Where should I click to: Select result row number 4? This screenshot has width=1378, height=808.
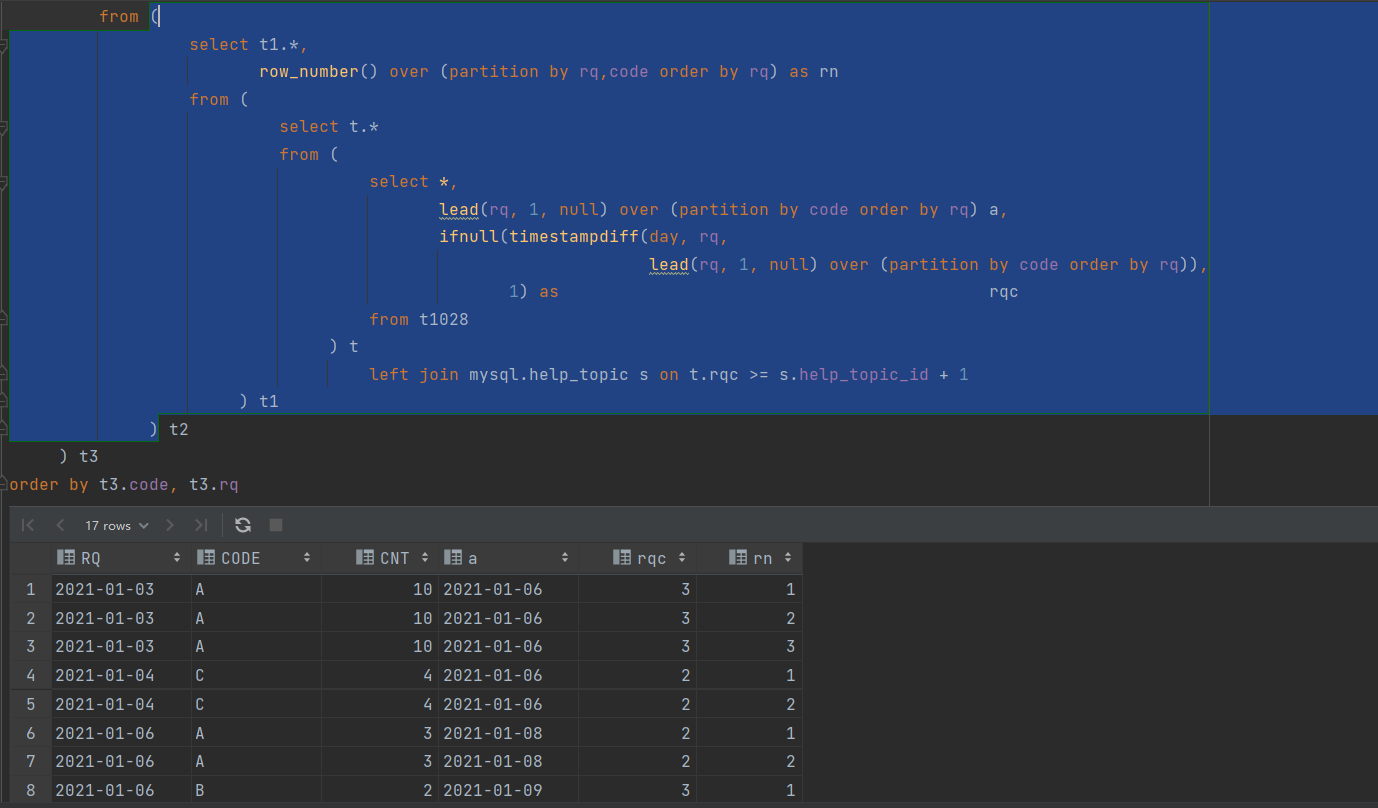tap(30, 675)
